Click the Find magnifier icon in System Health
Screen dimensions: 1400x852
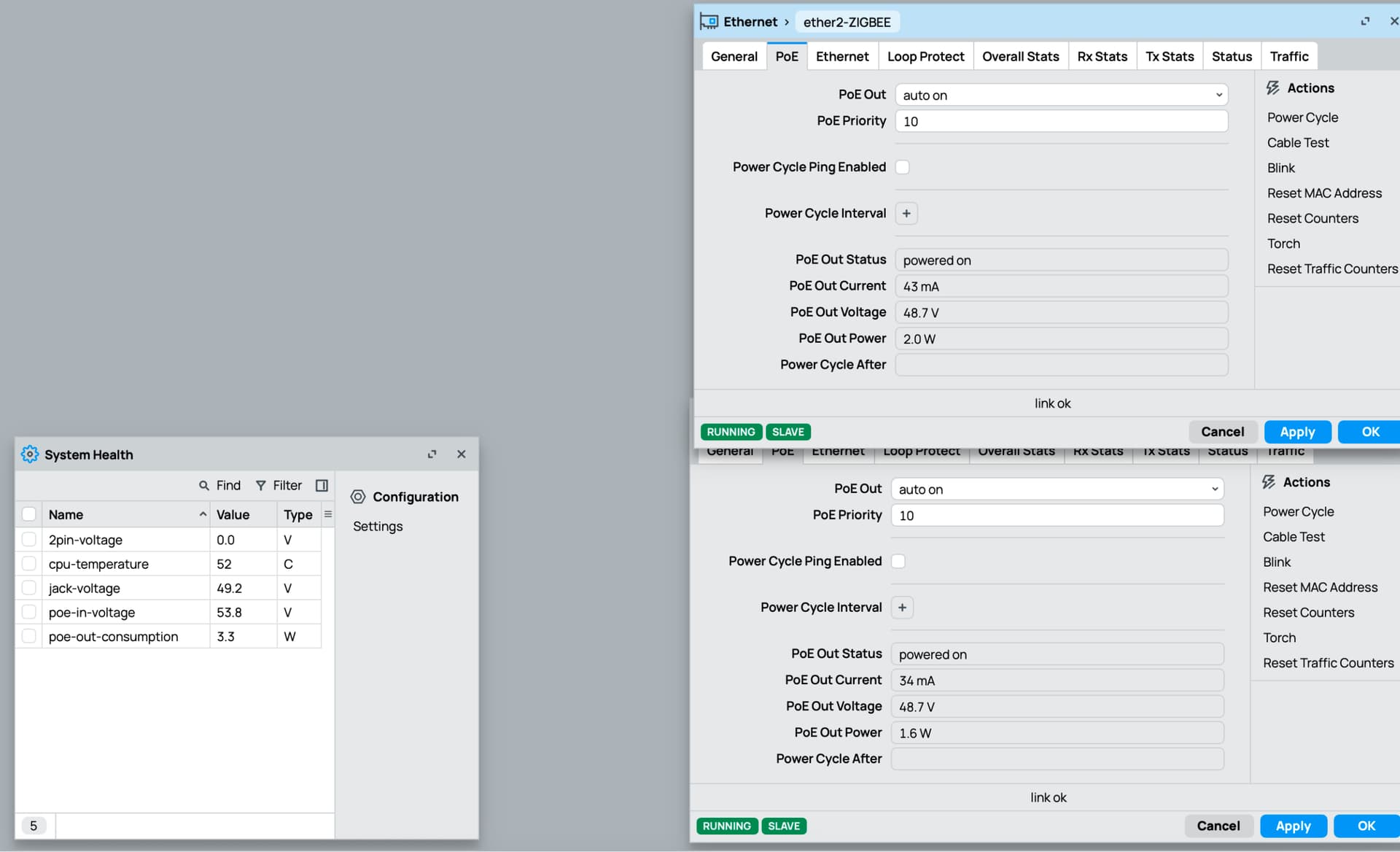pyautogui.click(x=204, y=486)
